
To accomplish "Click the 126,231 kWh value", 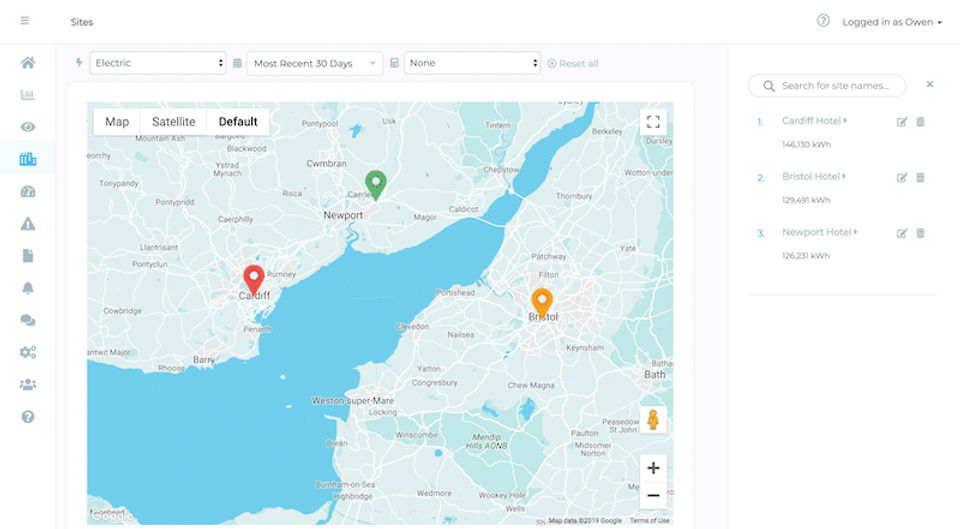I will point(806,256).
